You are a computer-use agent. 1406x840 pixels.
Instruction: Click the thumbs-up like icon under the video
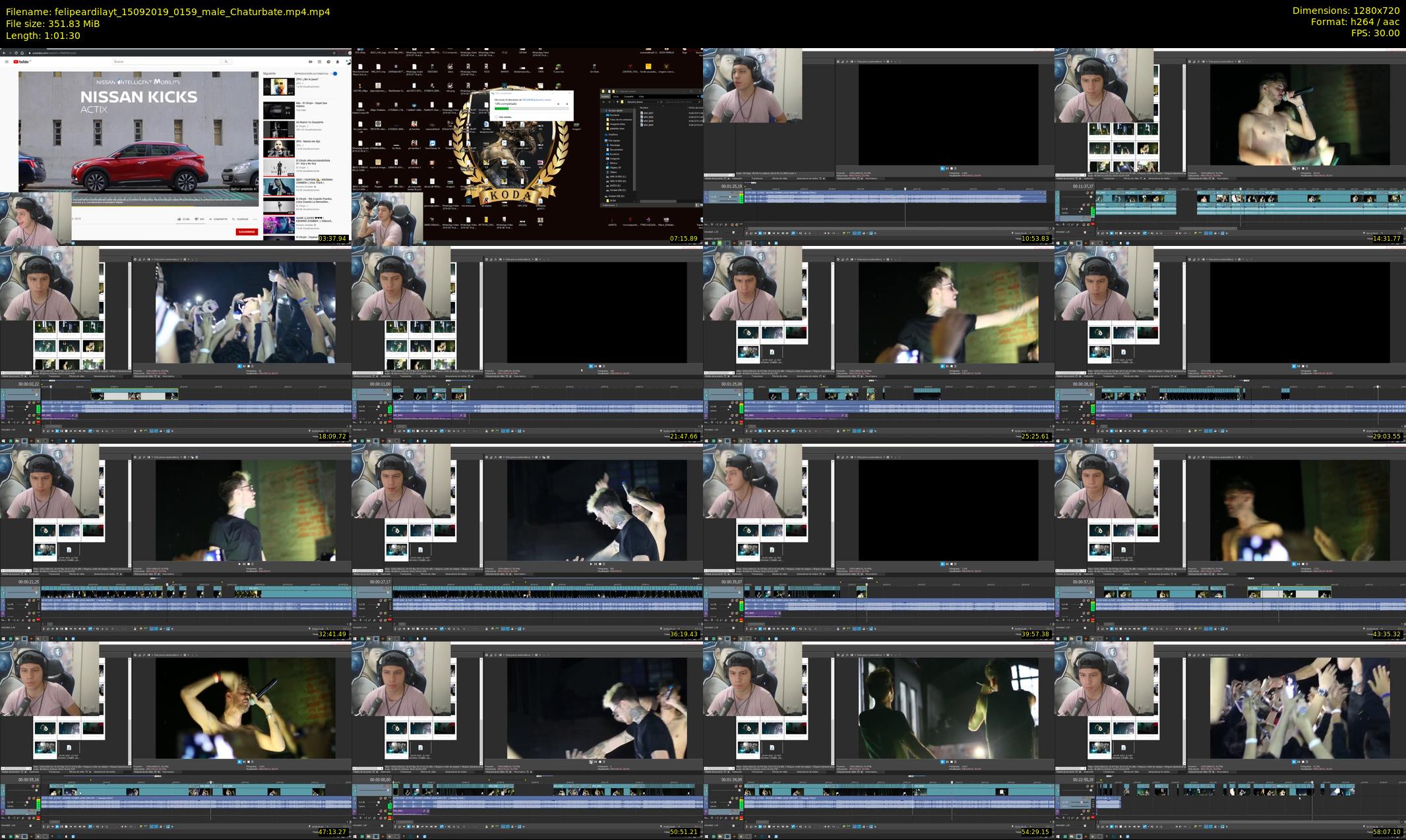[x=178, y=219]
